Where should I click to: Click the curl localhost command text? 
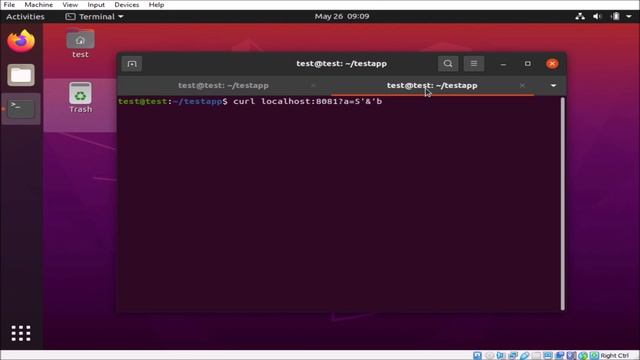tap(308, 101)
